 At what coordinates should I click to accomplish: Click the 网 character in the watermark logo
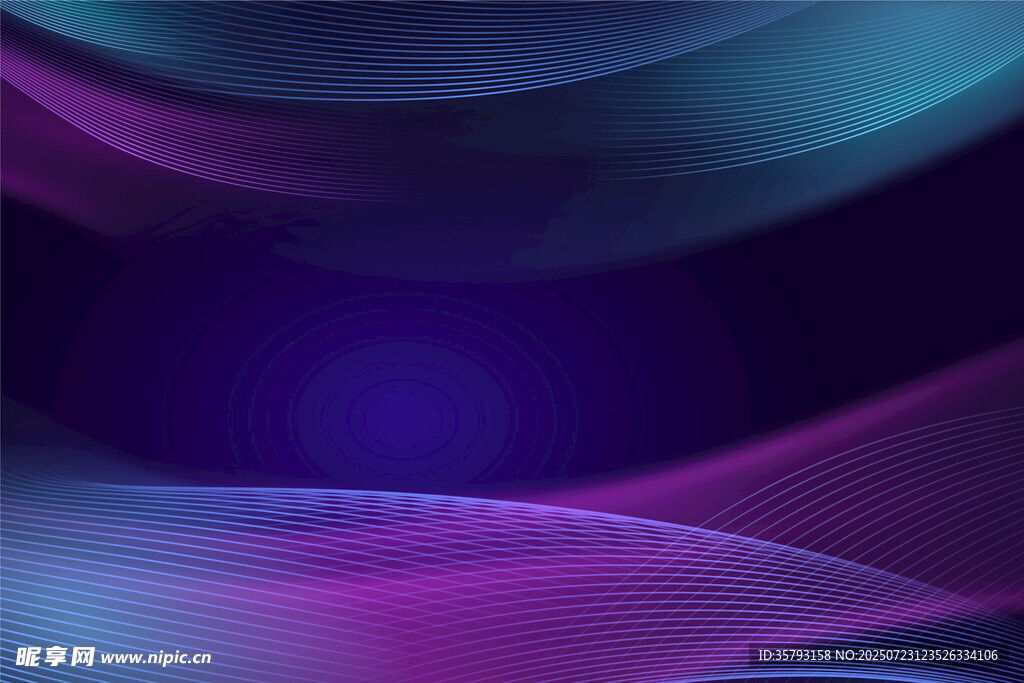coord(83,657)
